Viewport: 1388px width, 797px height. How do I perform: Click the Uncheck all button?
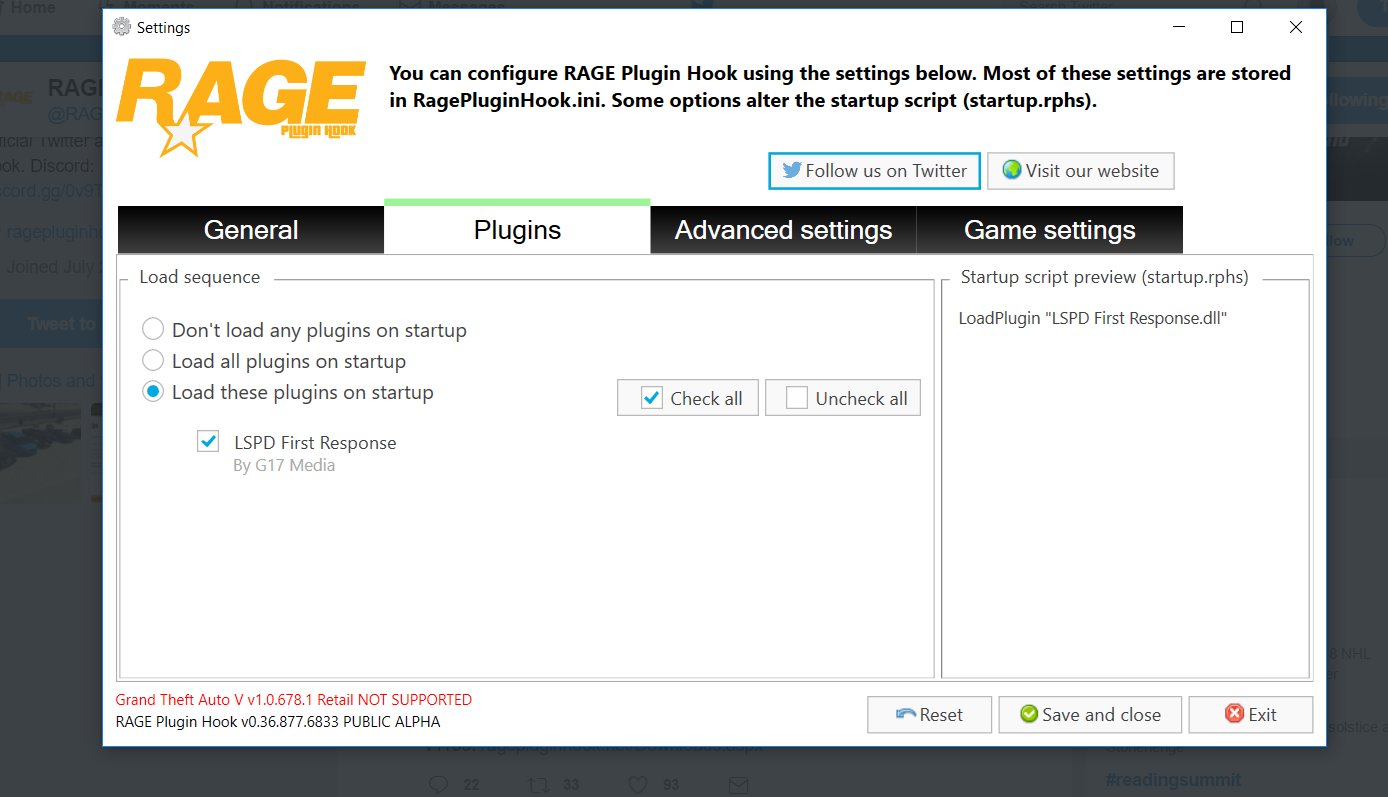click(x=842, y=397)
